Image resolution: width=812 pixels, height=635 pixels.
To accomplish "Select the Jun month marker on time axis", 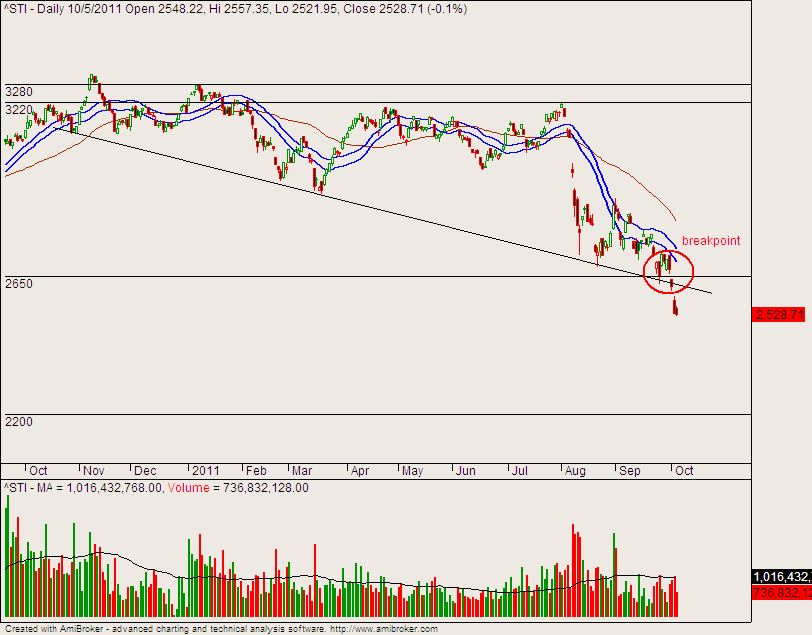I will (466, 470).
